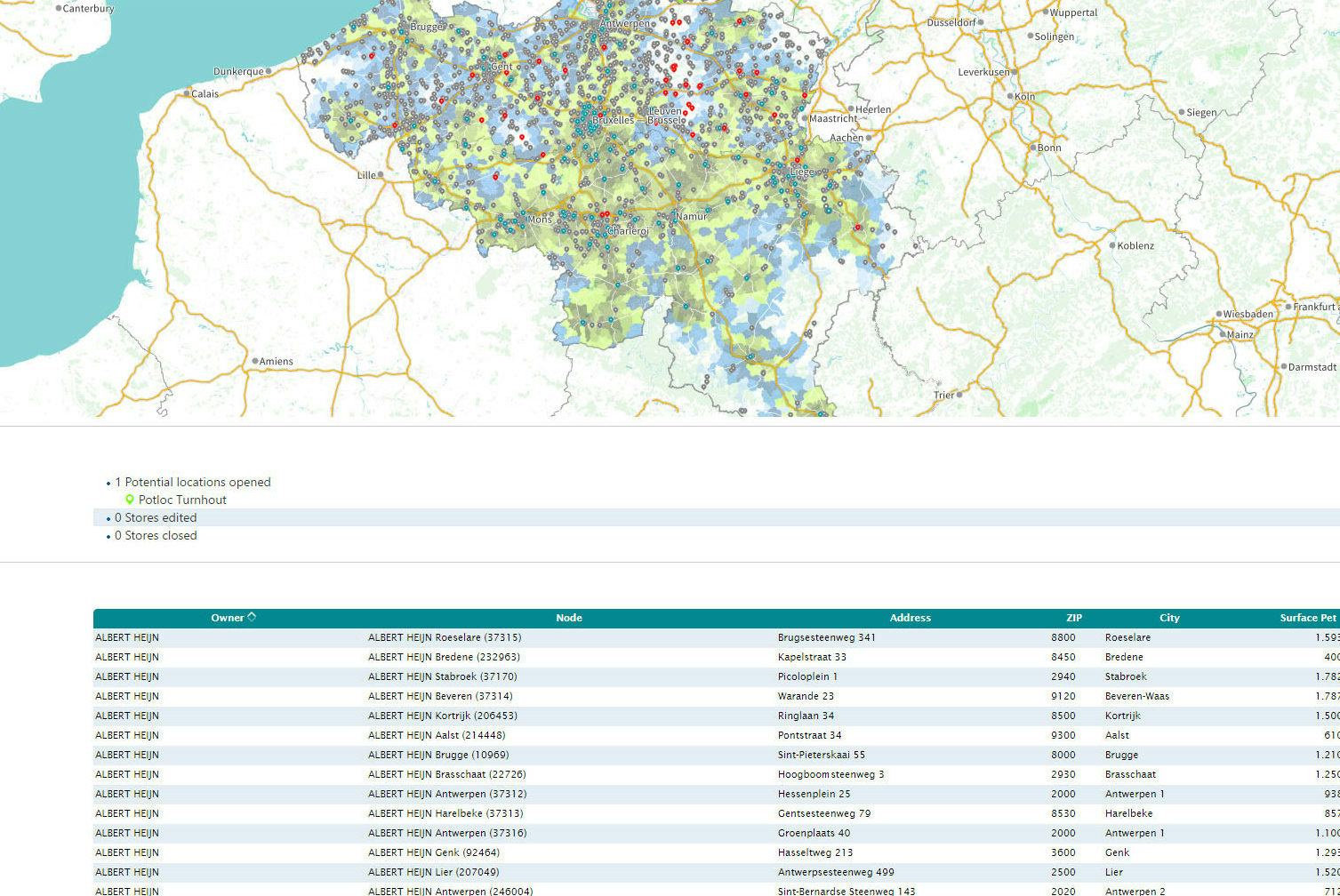Click the ALBERT HEIJN Genk (92464) node link
Screen dimensions: 1340x896
click(x=435, y=852)
